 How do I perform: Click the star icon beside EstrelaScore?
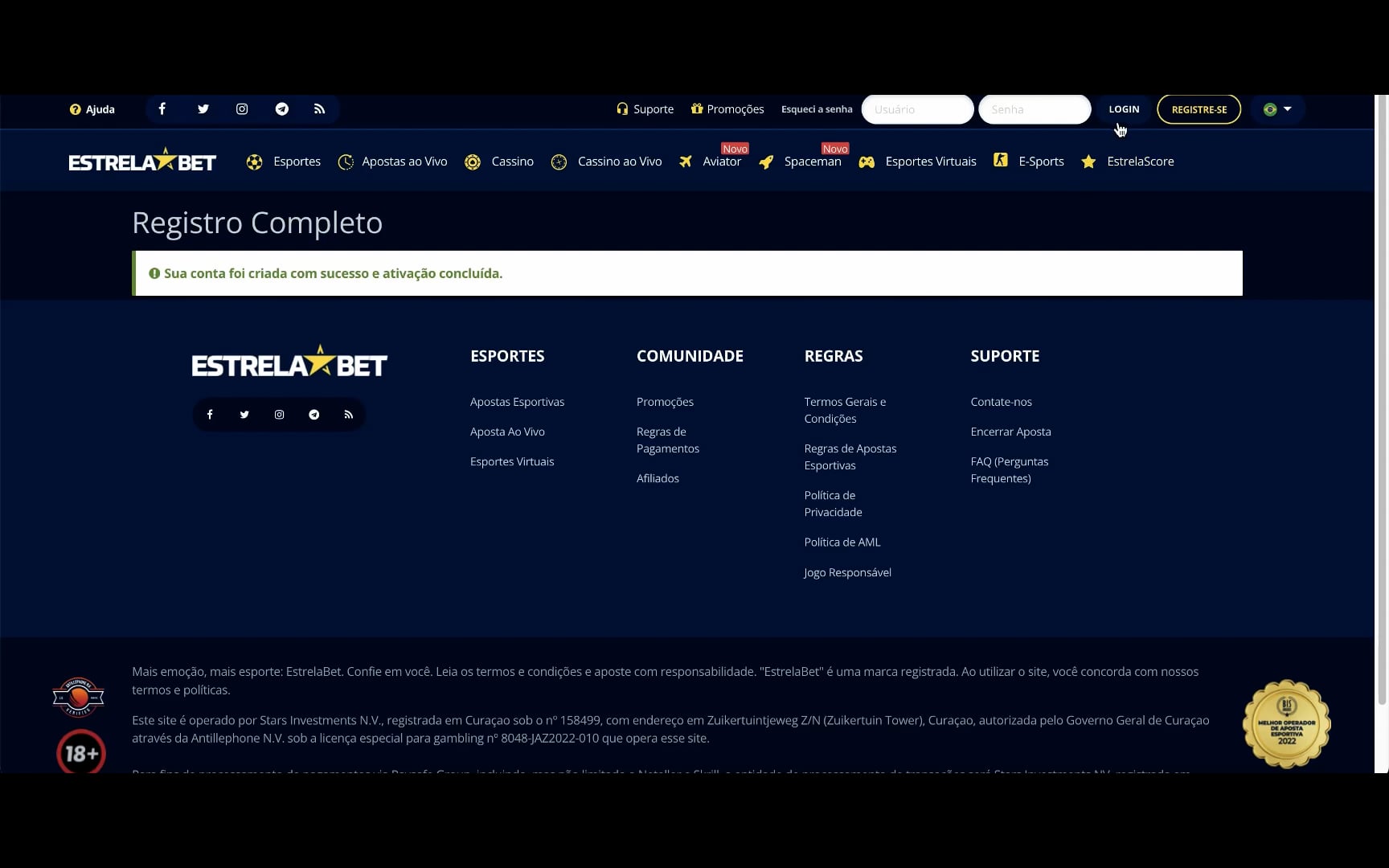[1088, 162]
